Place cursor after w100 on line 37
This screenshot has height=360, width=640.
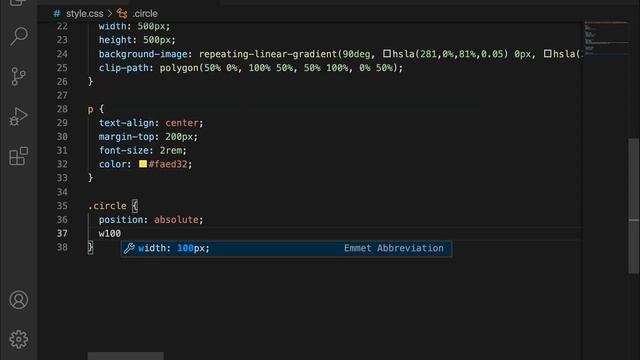(x=121, y=233)
